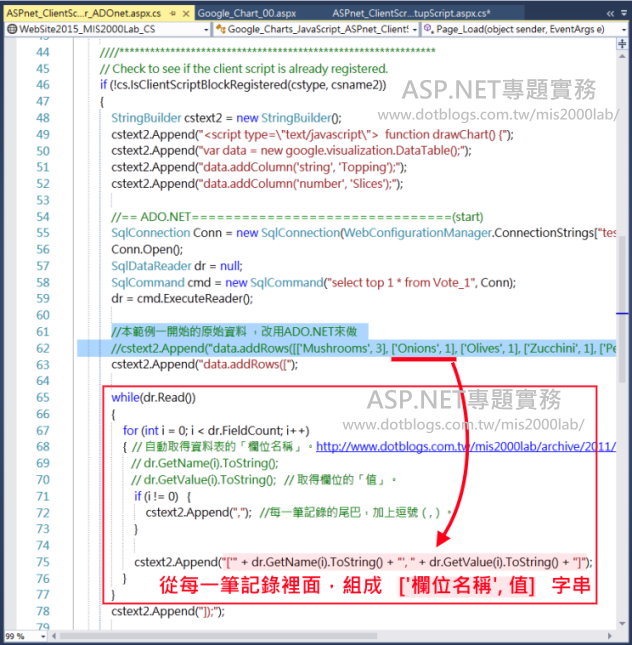Click the 'cstext2.Append(",");' line 72
Screen dimensions: 632x645
click(x=198, y=513)
